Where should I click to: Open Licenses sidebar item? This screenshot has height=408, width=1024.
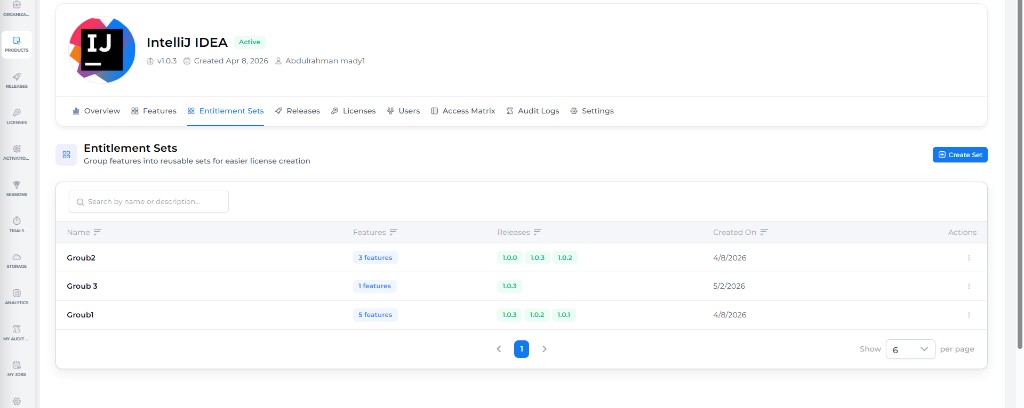point(16,116)
